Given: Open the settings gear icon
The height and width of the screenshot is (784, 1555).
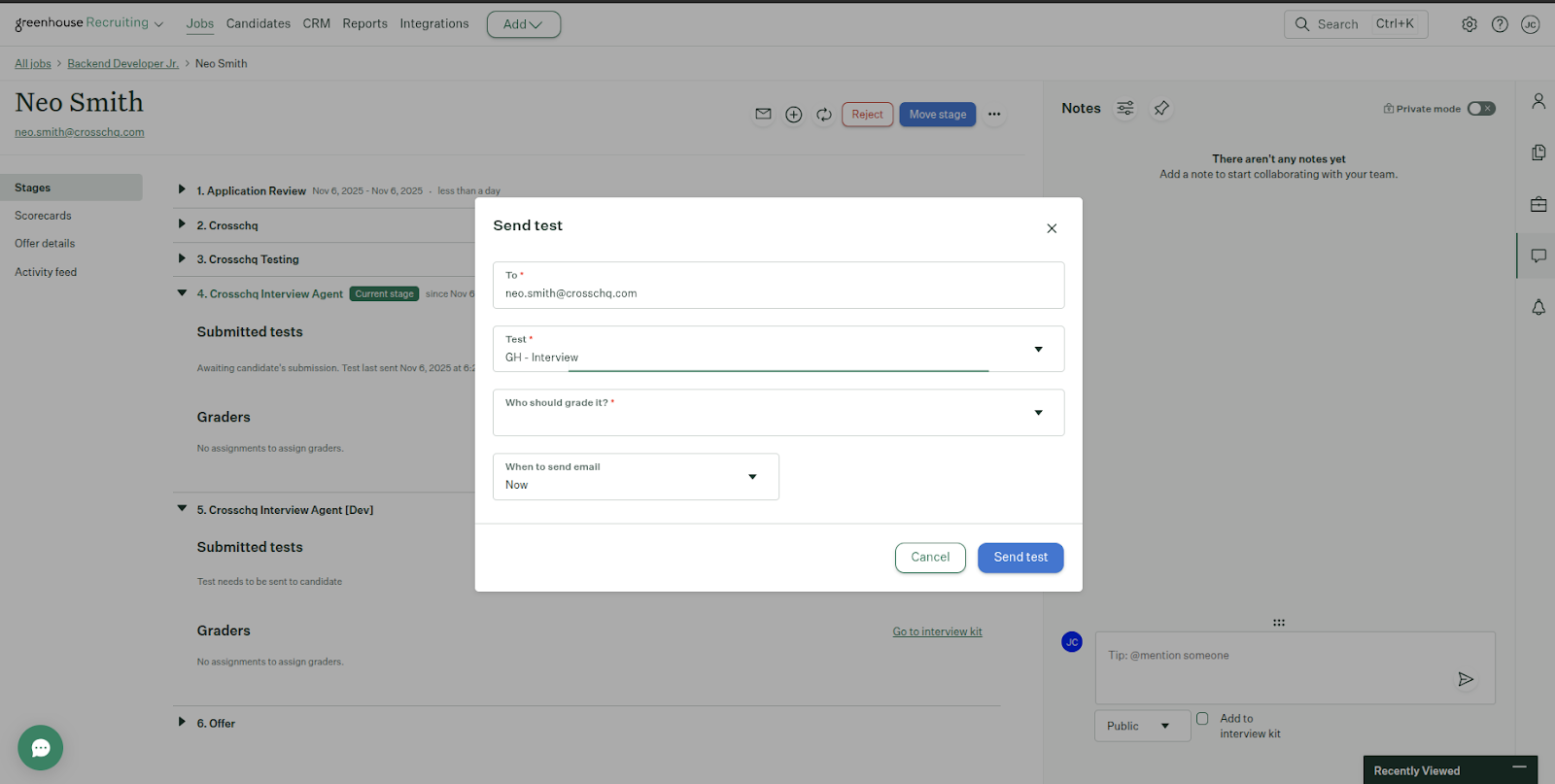Looking at the screenshot, I should [1469, 24].
